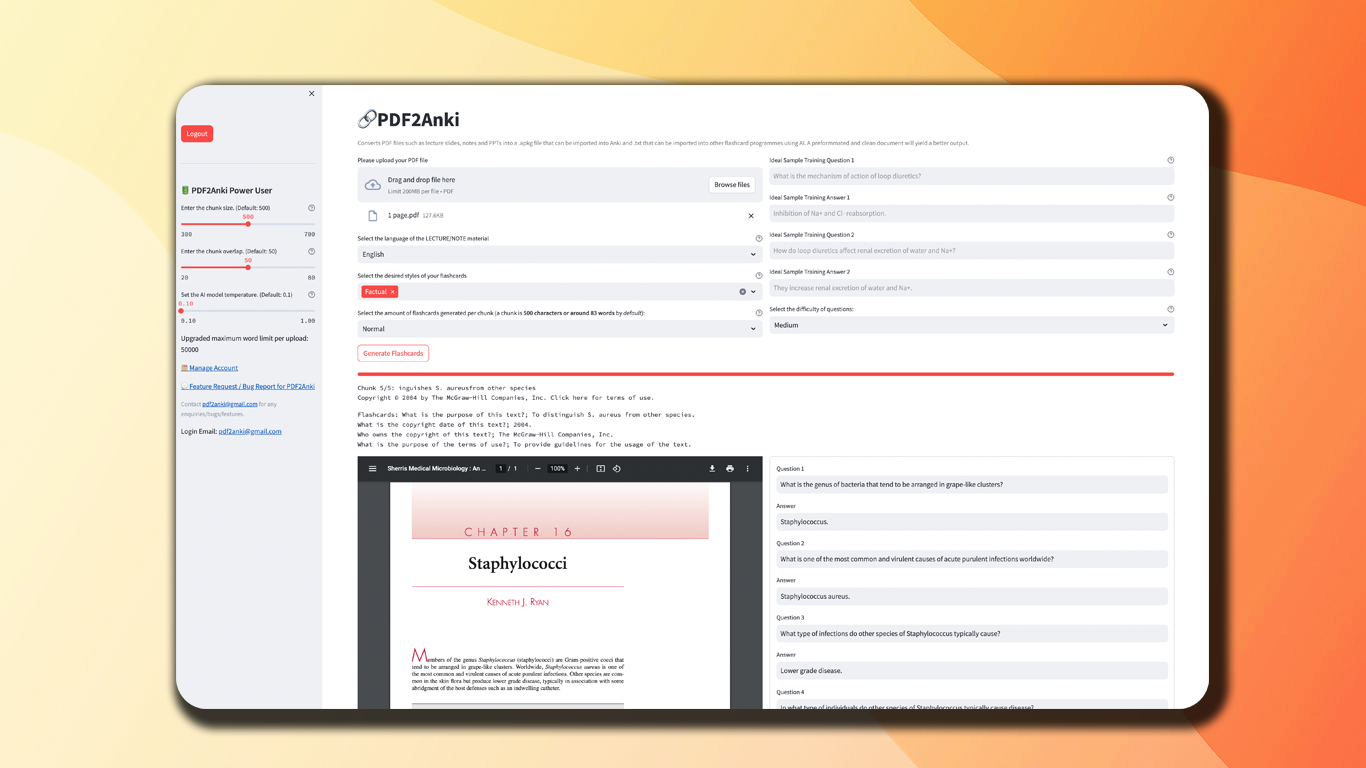1366x768 pixels.
Task: Click the contact email pdf2anki@gmail.com link
Action: click(229, 404)
